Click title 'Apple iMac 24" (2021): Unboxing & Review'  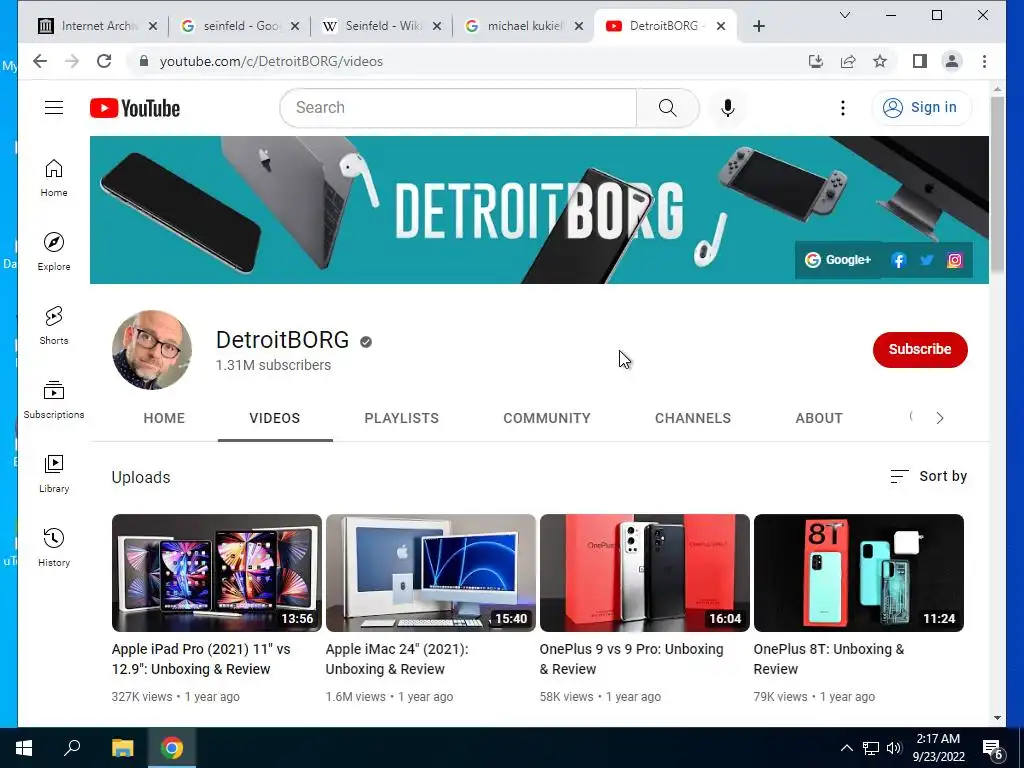point(397,659)
